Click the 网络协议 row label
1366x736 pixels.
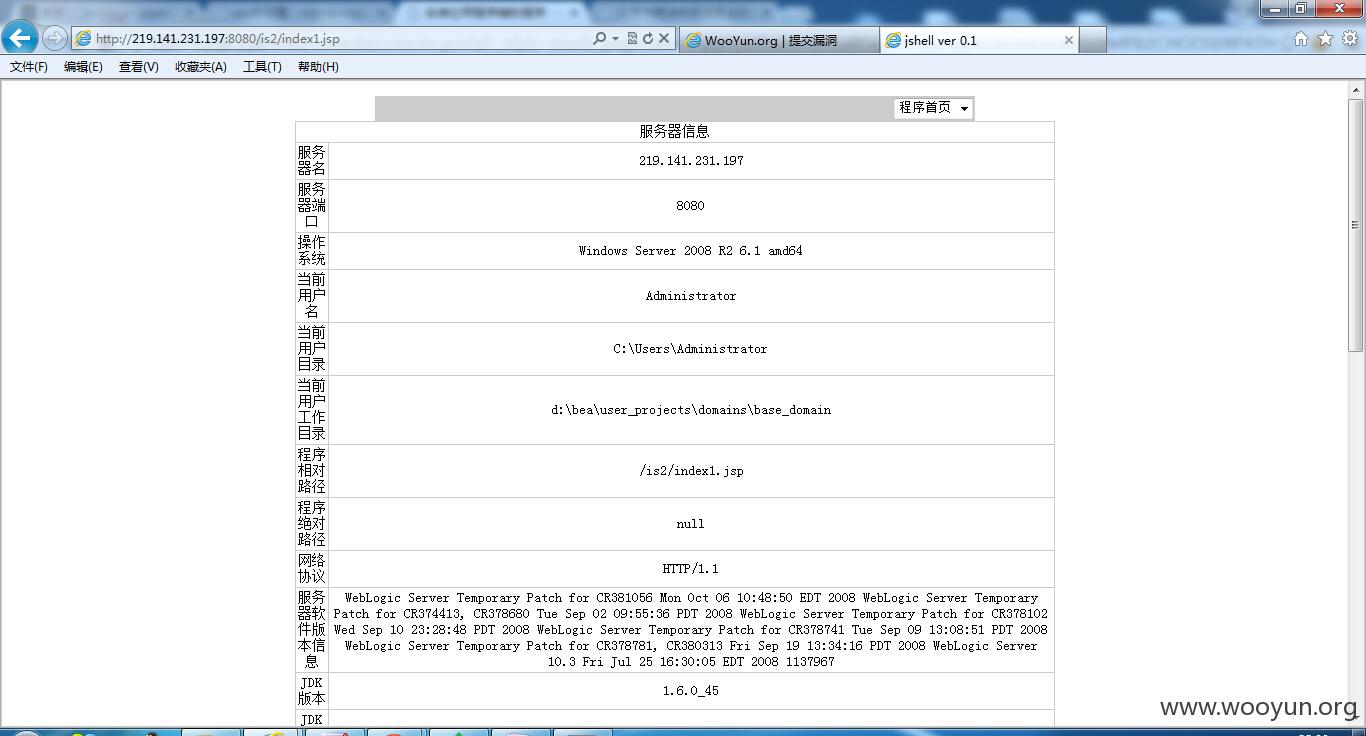coord(312,569)
